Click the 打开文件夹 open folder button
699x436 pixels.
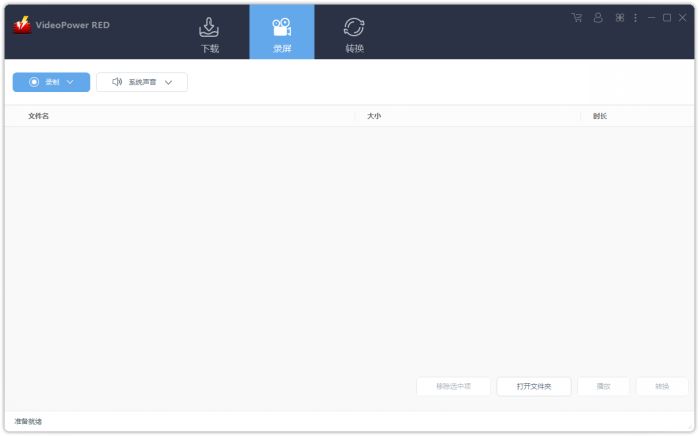click(534, 387)
